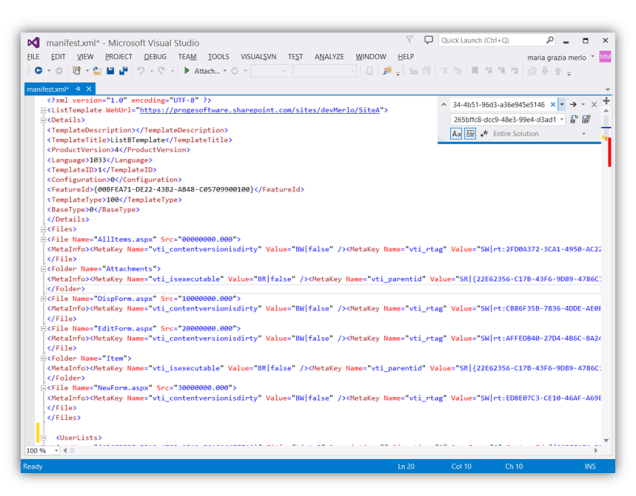Collapse the AllItems.aspx File node
Screen dimensions: 636x496
tap(43, 239)
